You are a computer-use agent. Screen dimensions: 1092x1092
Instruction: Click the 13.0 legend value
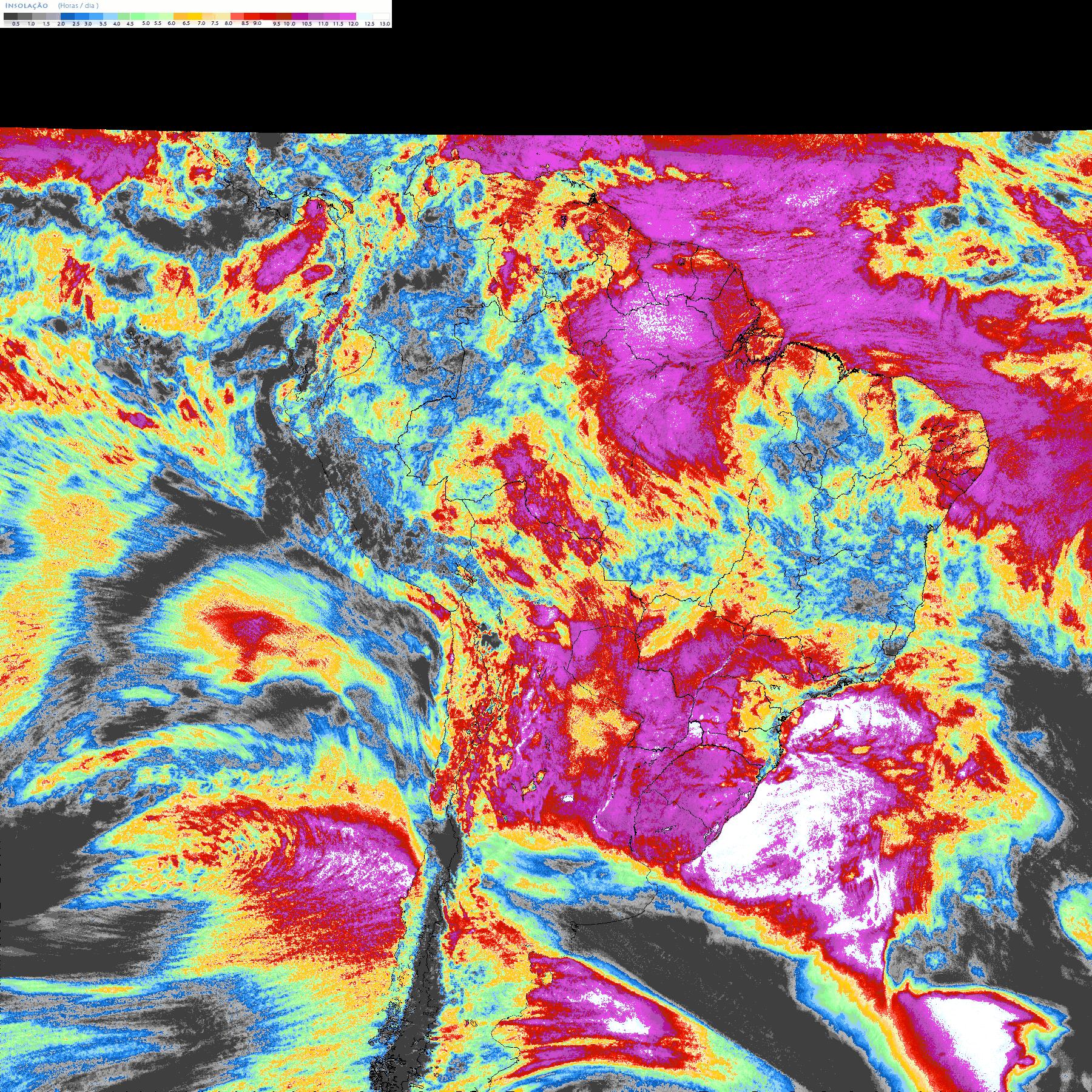click(385, 24)
